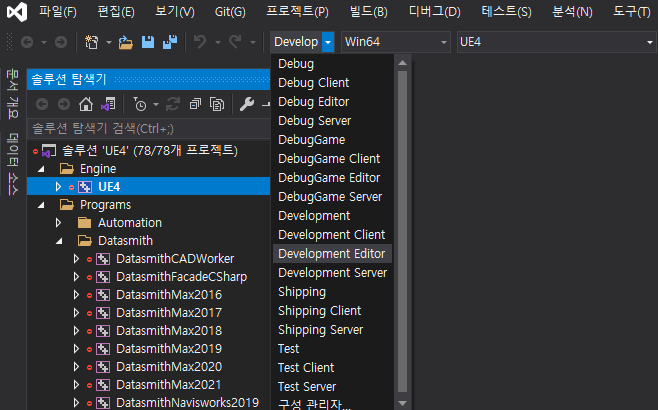The width and height of the screenshot is (658, 410).
Task: Save the current file with disk icon
Action: click(x=148, y=42)
